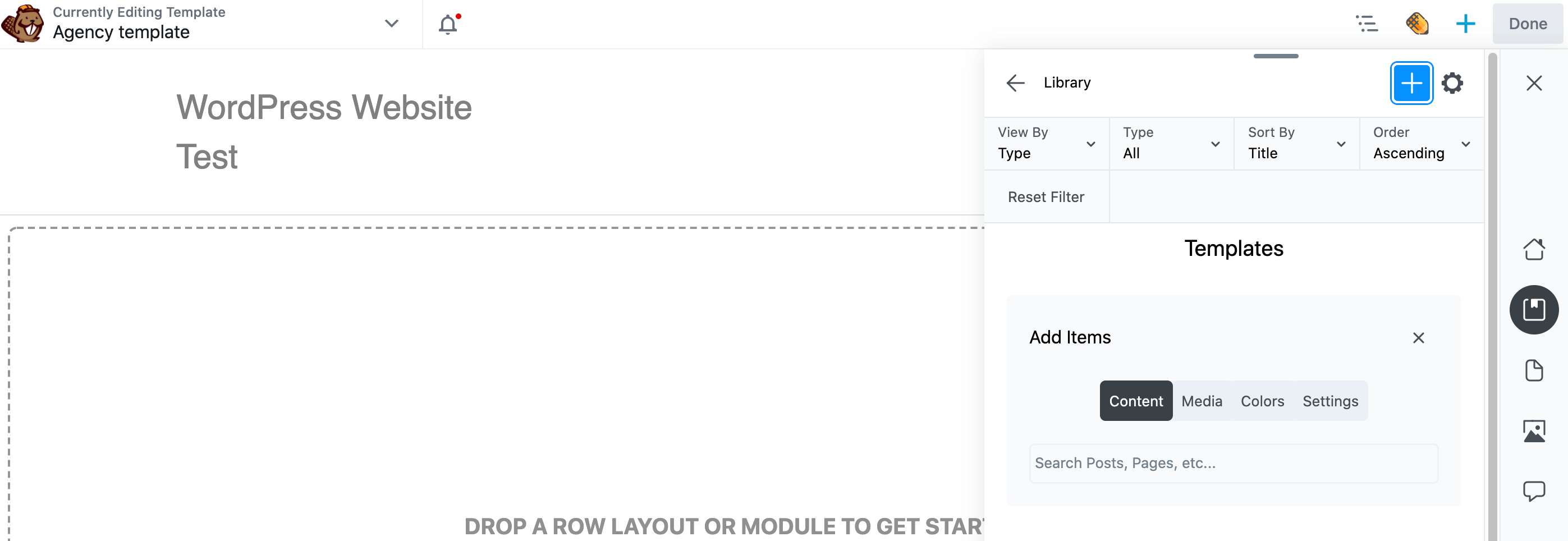Open the media image sidebar icon
Image resolution: width=1568 pixels, height=541 pixels.
(x=1534, y=431)
